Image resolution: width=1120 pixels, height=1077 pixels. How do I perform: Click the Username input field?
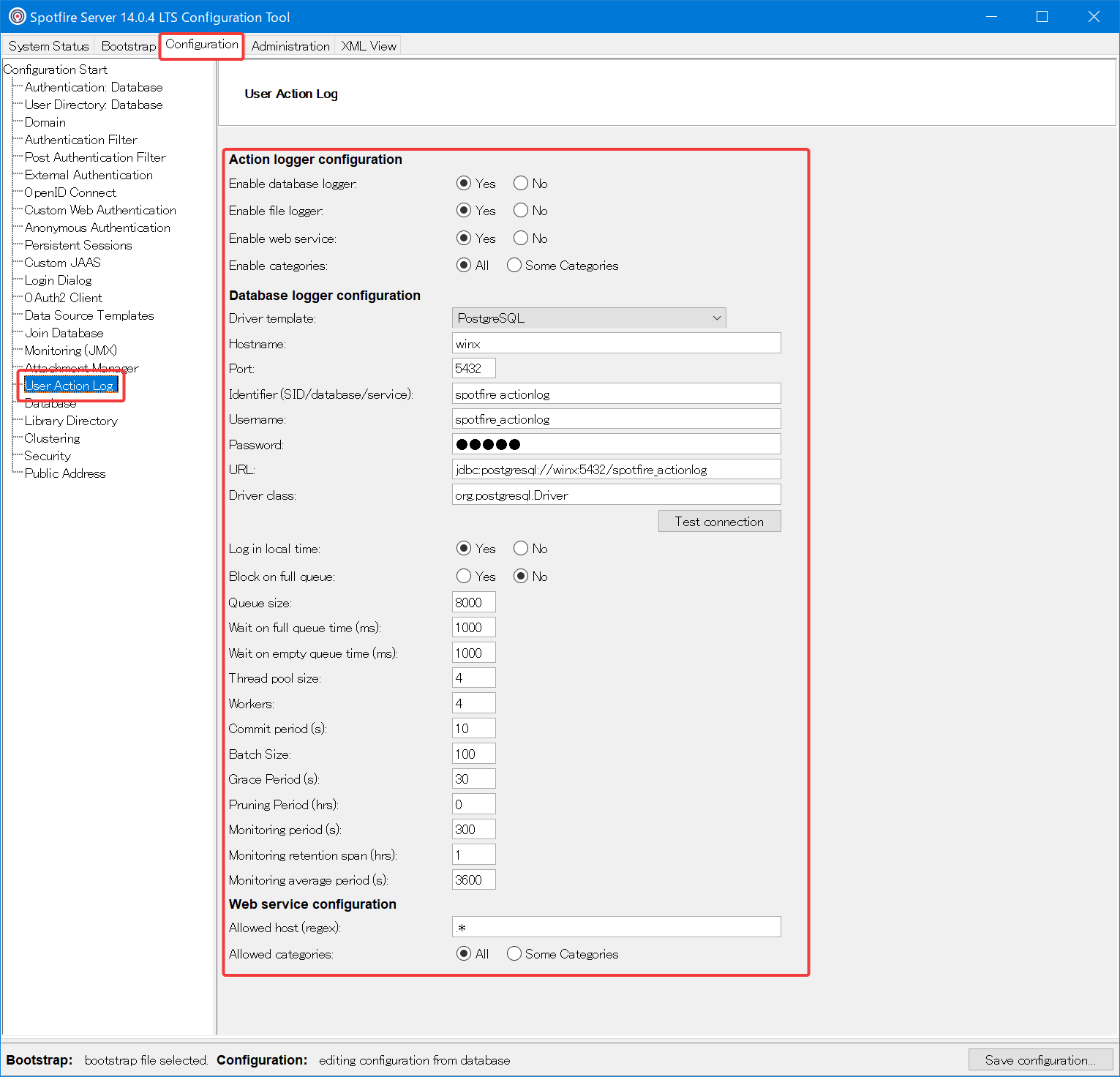tap(617, 419)
